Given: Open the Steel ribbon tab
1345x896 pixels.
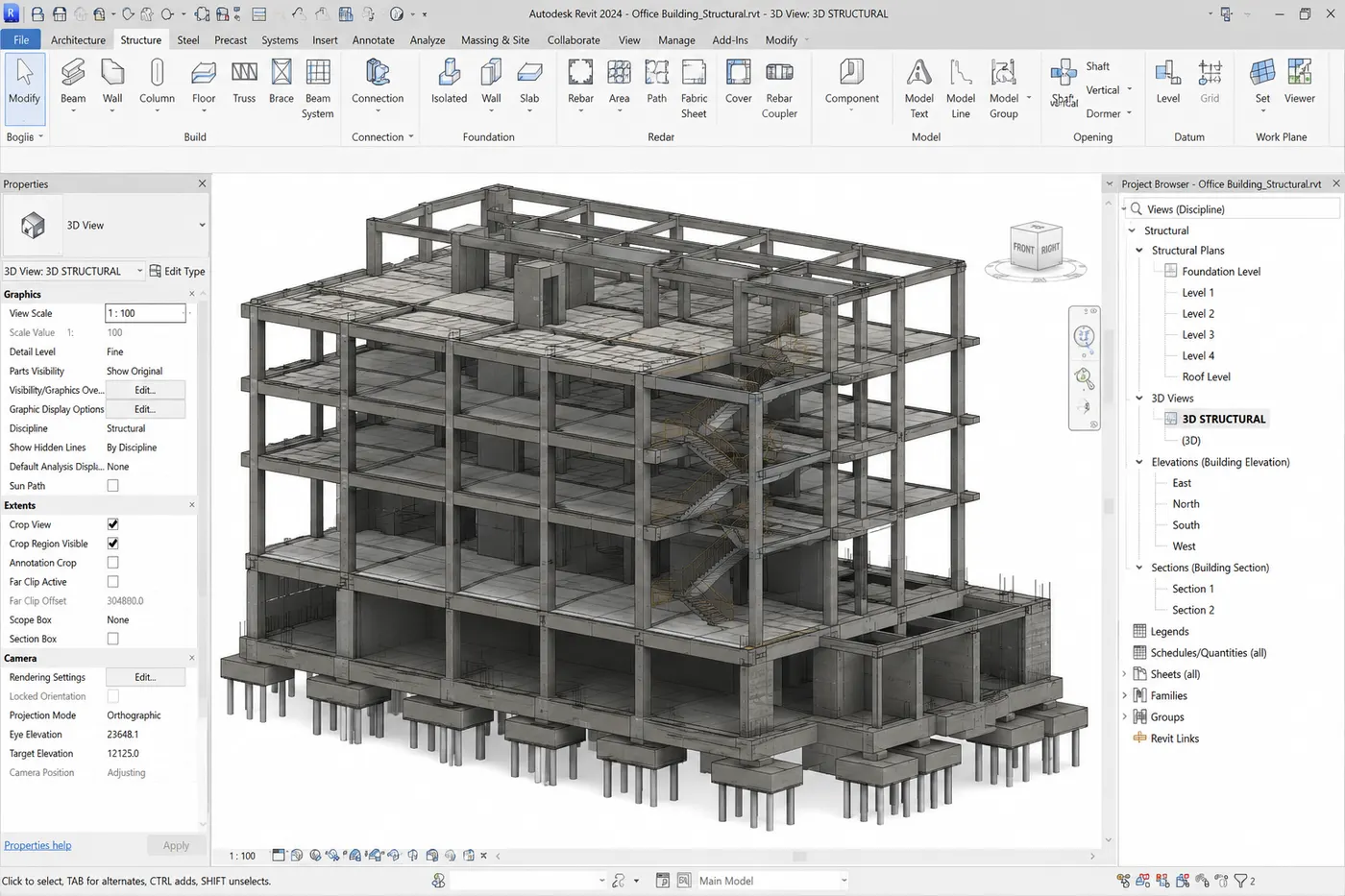Looking at the screenshot, I should click(x=188, y=40).
